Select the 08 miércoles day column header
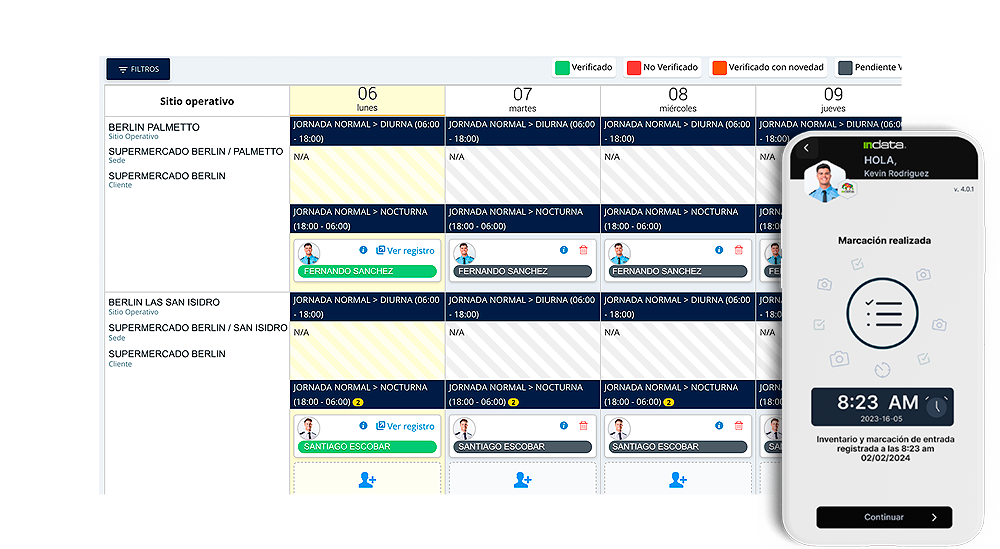This screenshot has height=549, width=1000. [x=678, y=99]
